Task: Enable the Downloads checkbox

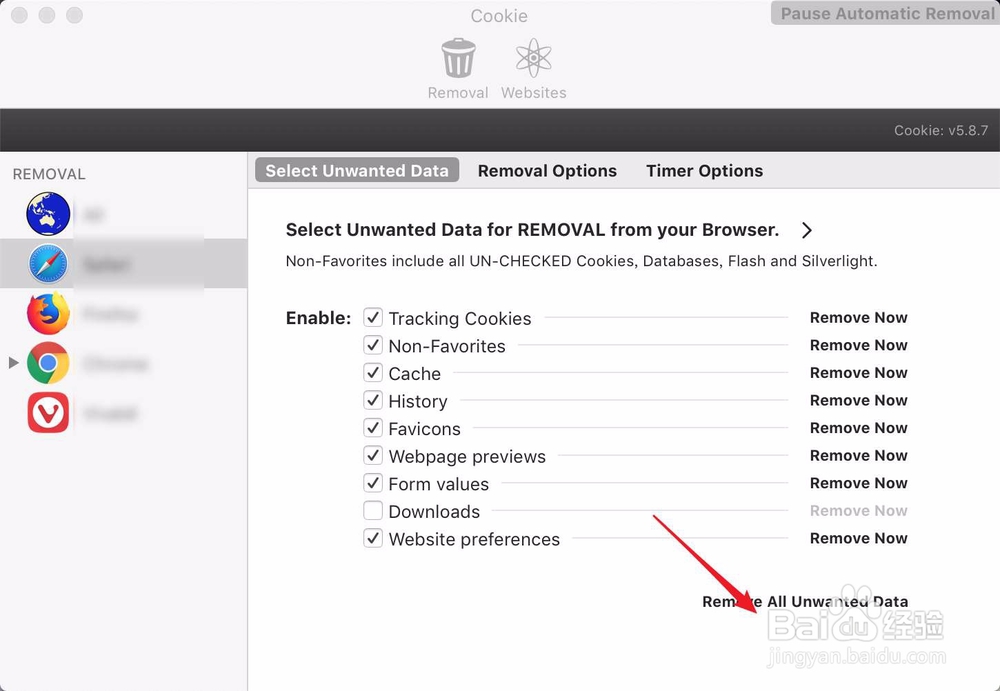Action: [x=373, y=511]
